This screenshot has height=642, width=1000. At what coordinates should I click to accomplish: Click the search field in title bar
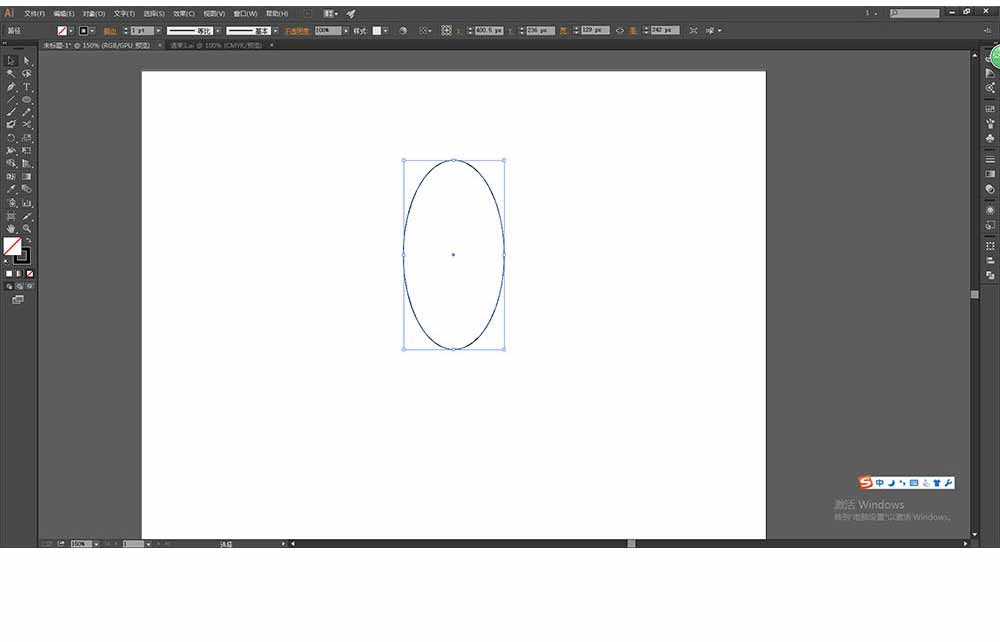915,13
